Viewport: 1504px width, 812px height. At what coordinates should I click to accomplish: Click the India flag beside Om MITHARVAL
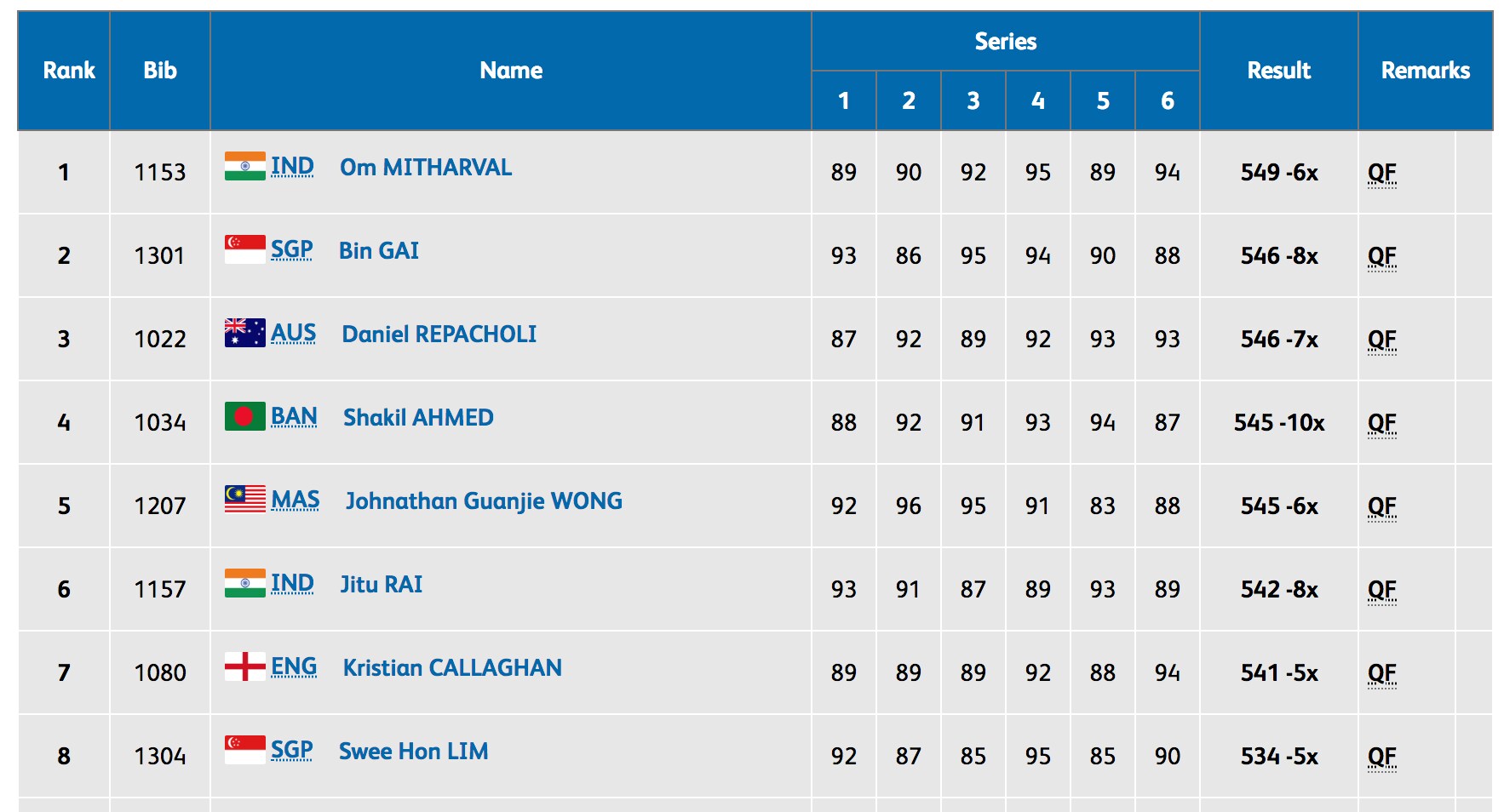click(244, 166)
